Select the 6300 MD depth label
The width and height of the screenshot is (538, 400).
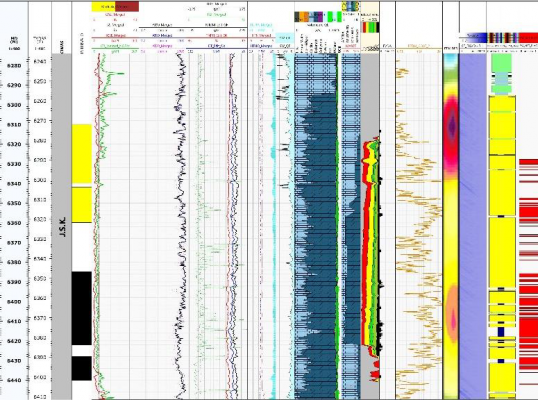[14, 105]
